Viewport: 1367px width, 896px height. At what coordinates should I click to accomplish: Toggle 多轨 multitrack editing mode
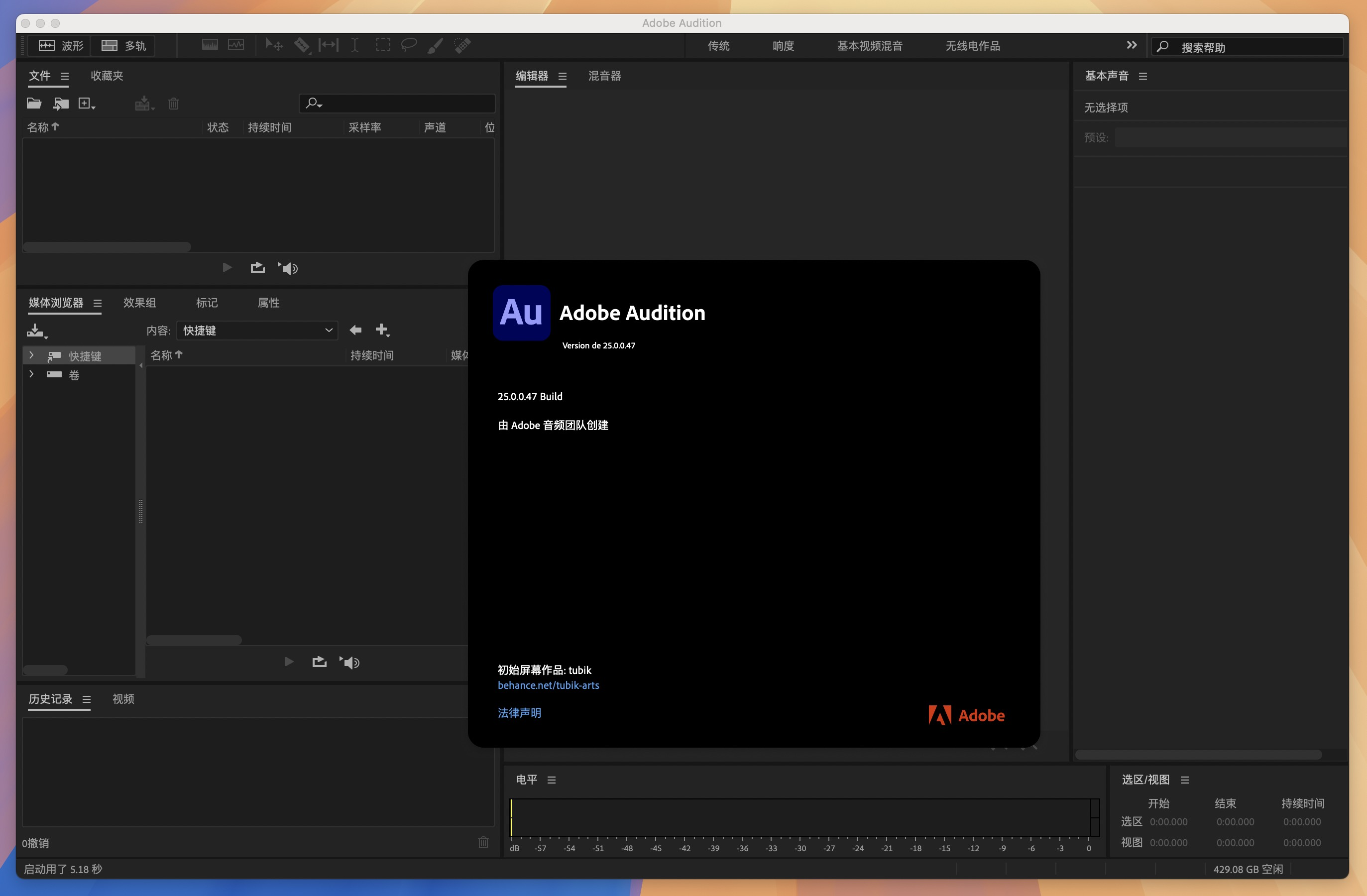pyautogui.click(x=123, y=45)
